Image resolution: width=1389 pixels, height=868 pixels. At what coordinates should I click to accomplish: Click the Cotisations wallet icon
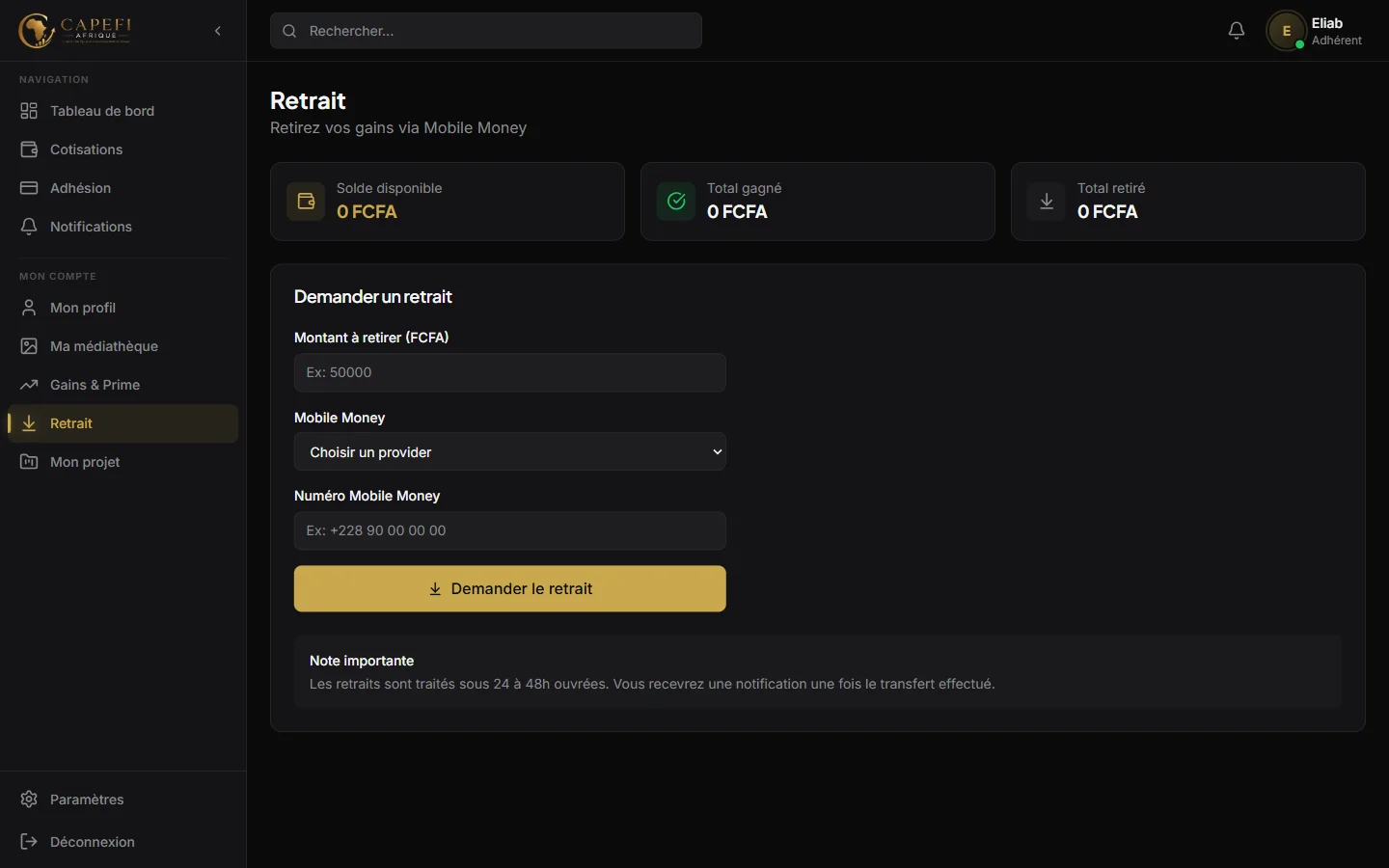click(x=29, y=149)
